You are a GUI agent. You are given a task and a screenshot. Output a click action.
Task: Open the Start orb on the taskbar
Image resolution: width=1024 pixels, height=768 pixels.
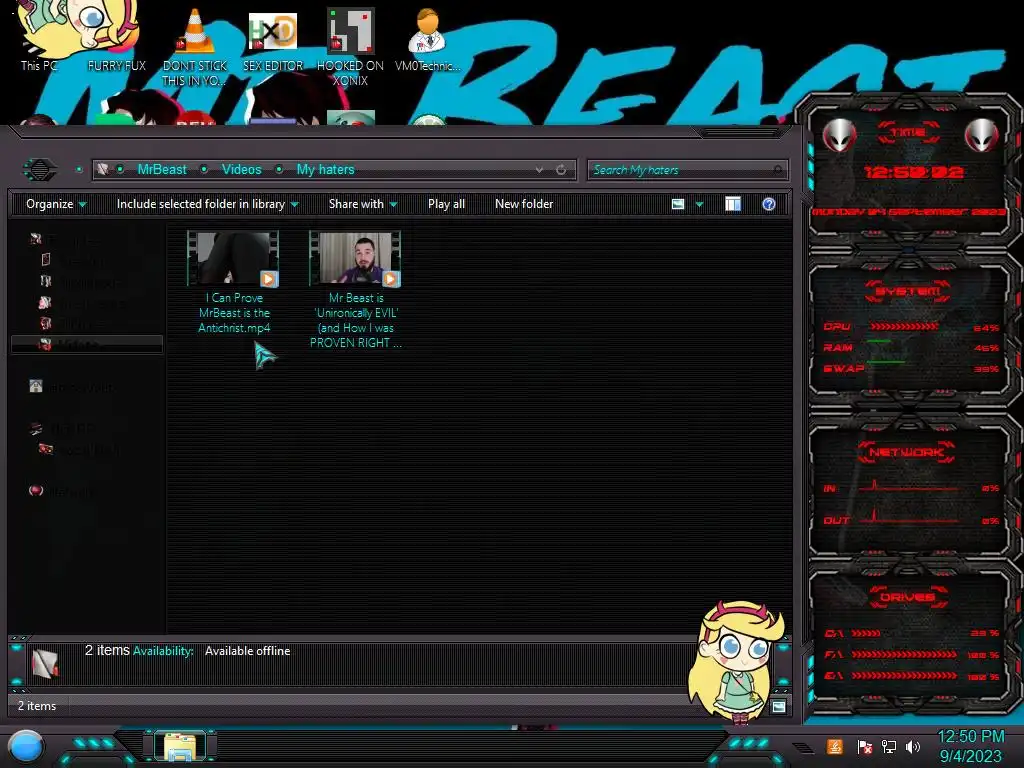click(26, 747)
